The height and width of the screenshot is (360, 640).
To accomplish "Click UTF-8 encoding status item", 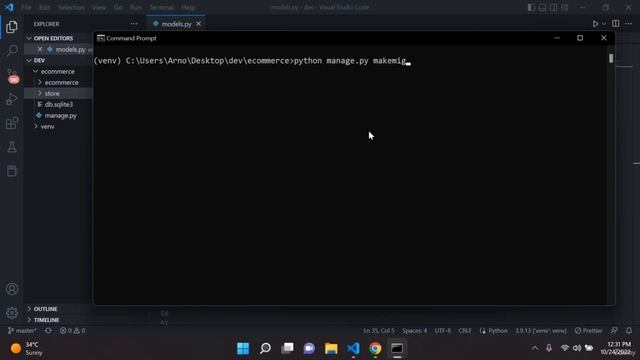I will 442,331.
